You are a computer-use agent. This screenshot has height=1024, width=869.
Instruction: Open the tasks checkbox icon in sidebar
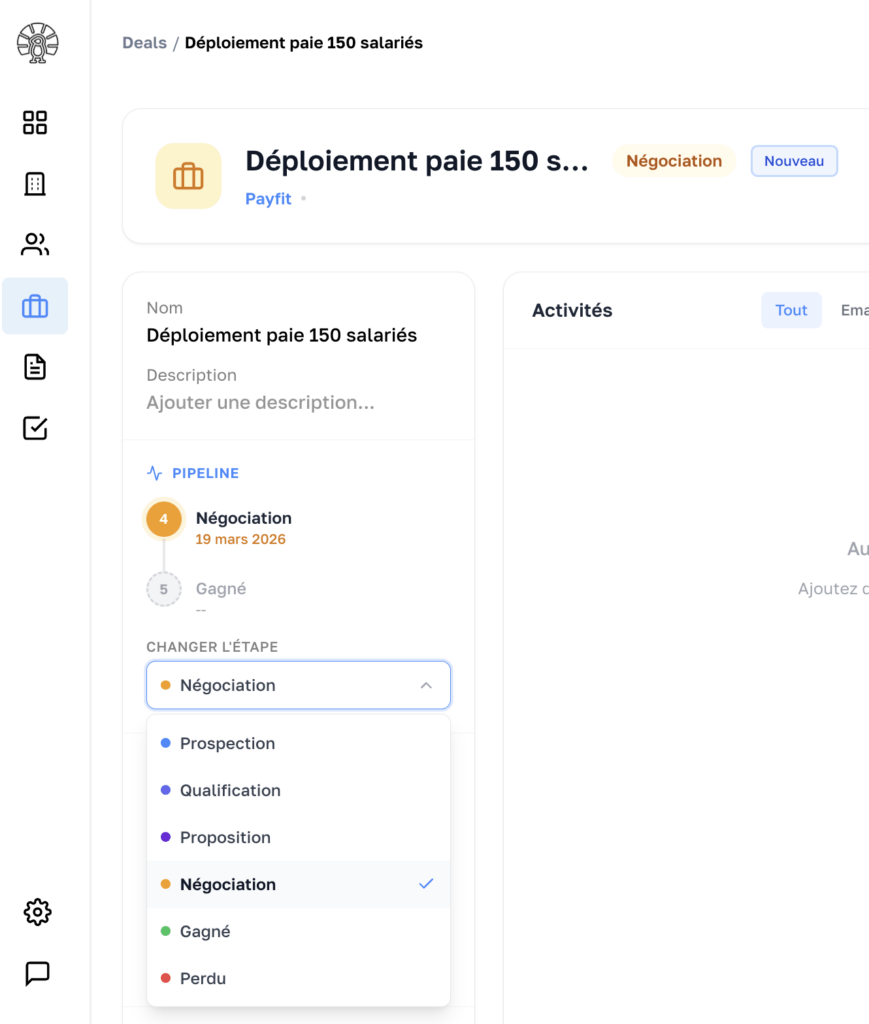coord(35,428)
